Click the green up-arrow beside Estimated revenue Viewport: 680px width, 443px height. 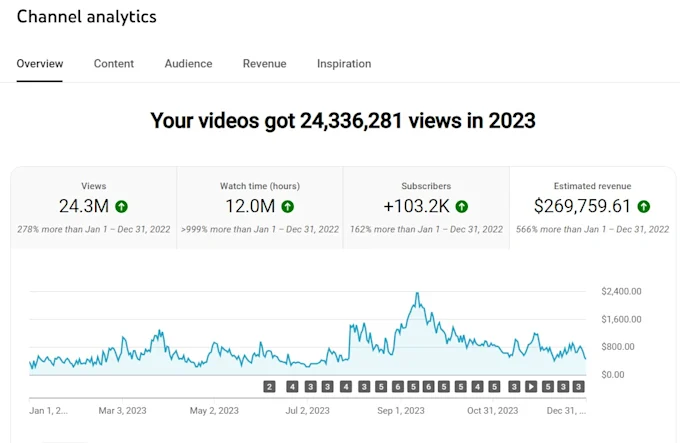[644, 207]
